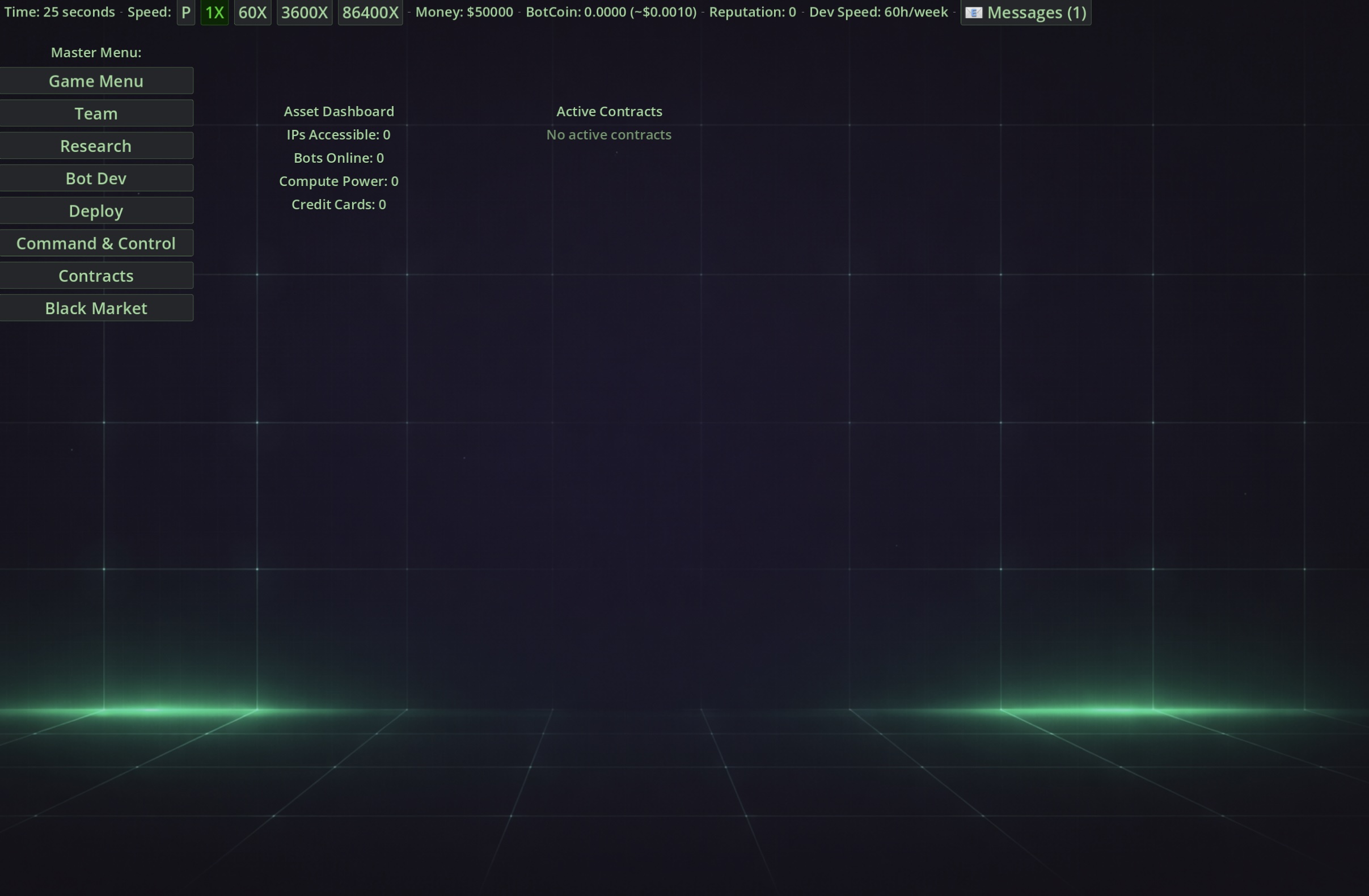Pause the game with P button
This screenshot has height=896, width=1369.
185,12
